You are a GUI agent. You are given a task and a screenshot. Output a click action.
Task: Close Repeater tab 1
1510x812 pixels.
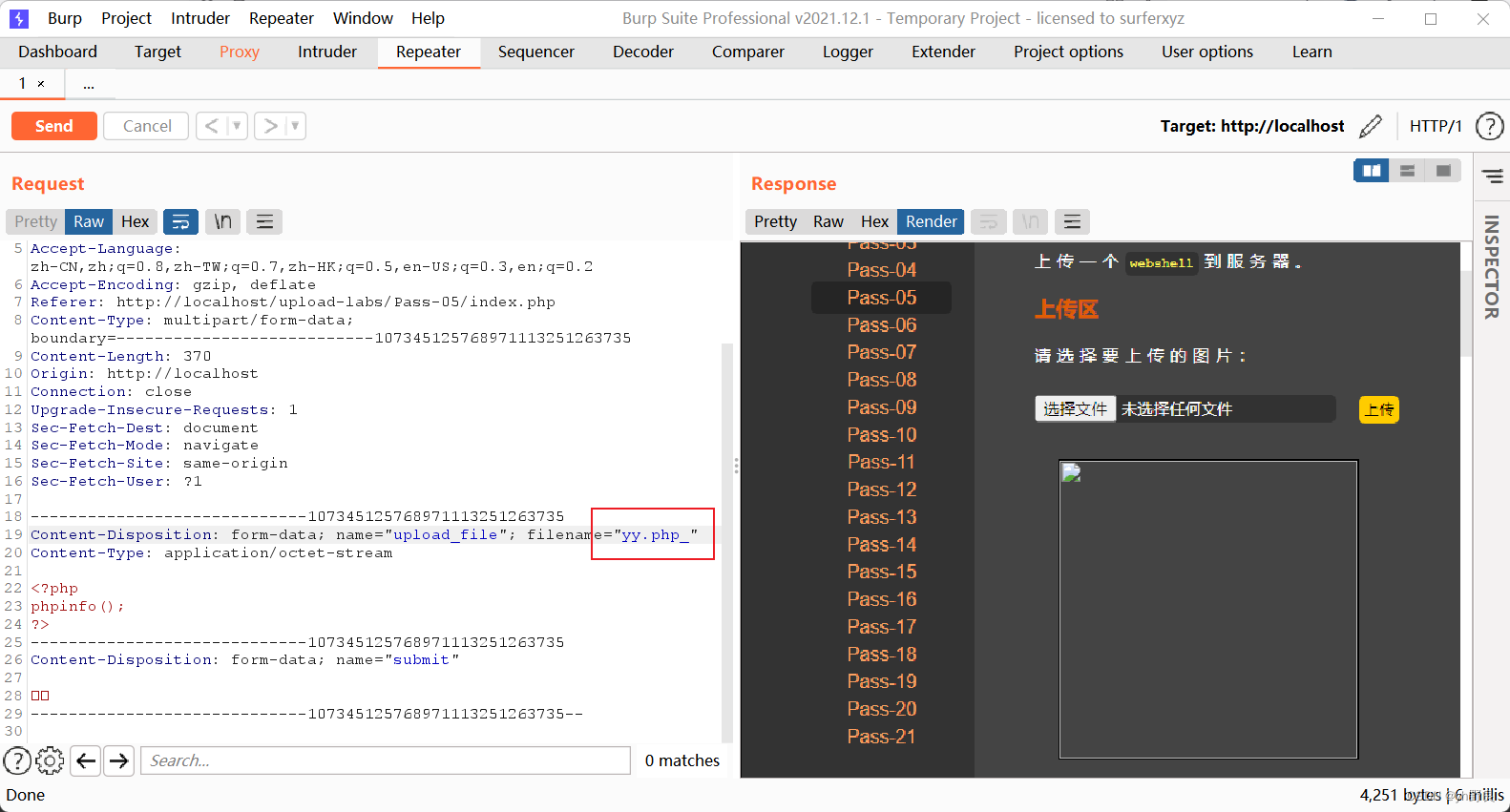tap(41, 84)
